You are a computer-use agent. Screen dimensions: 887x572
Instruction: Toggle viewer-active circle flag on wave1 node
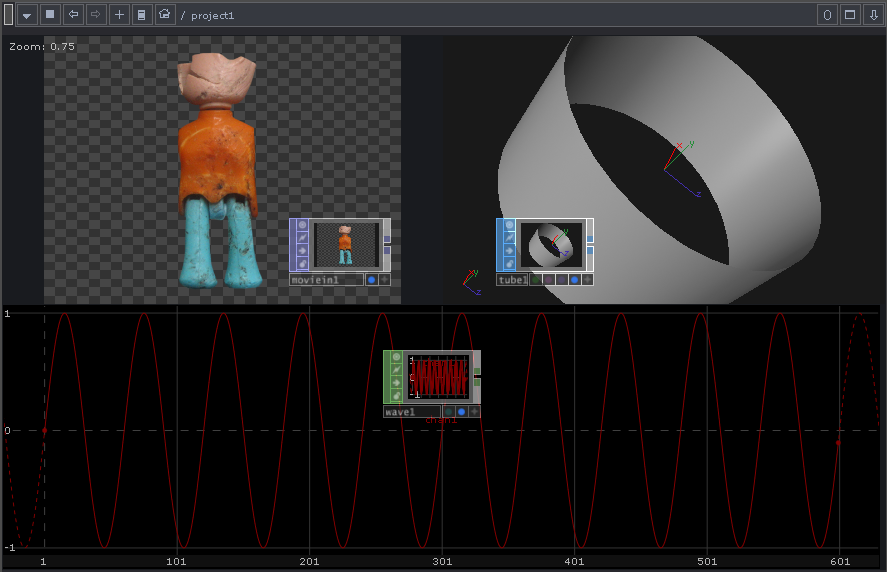coord(397,357)
